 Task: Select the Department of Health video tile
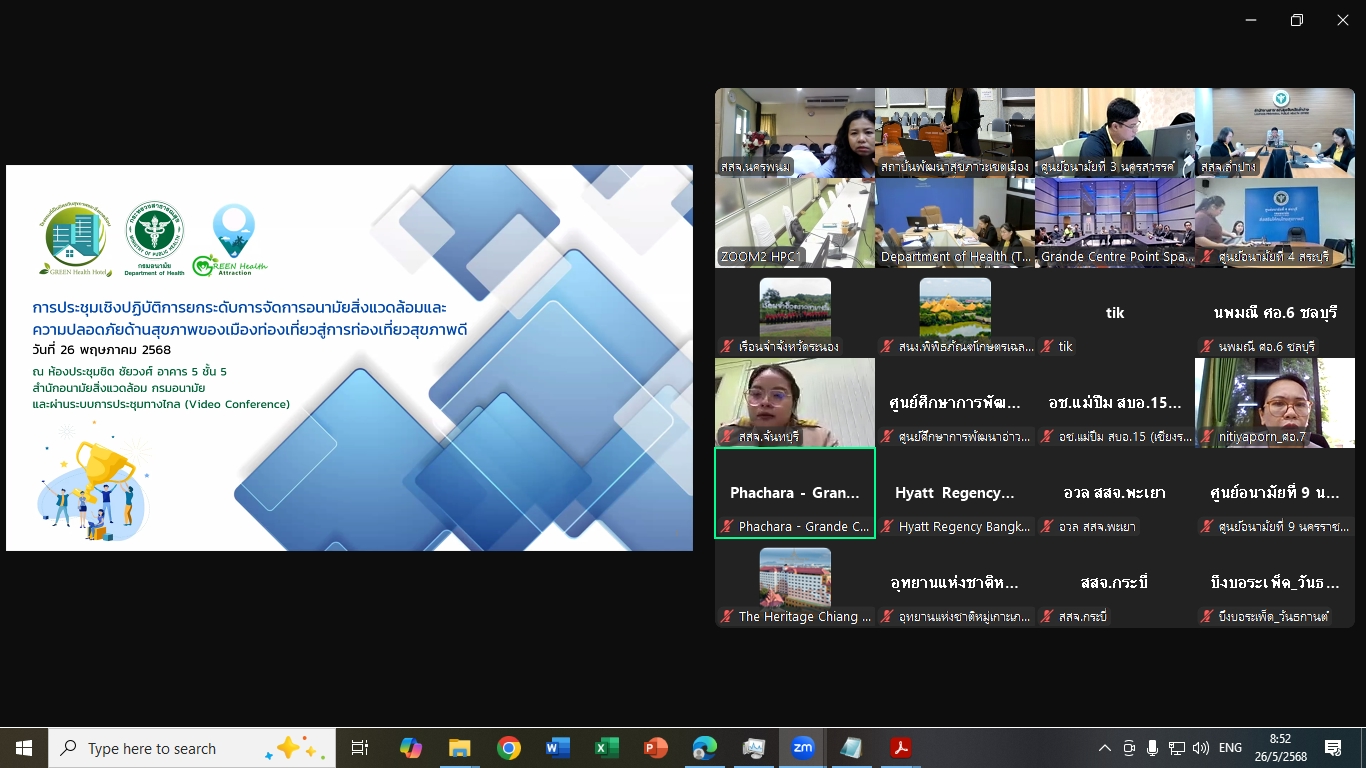(x=955, y=223)
